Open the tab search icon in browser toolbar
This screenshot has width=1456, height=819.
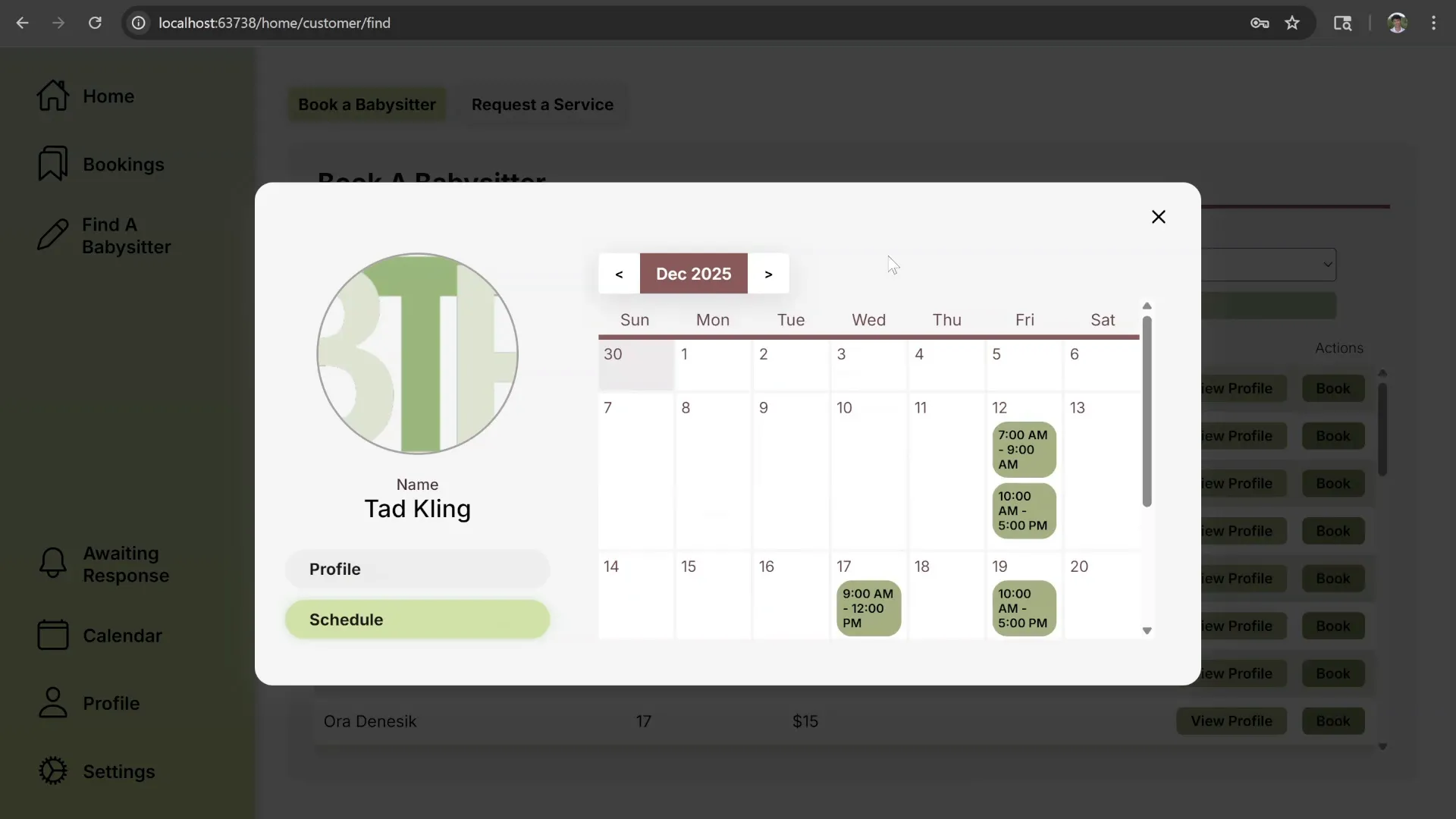point(1342,23)
